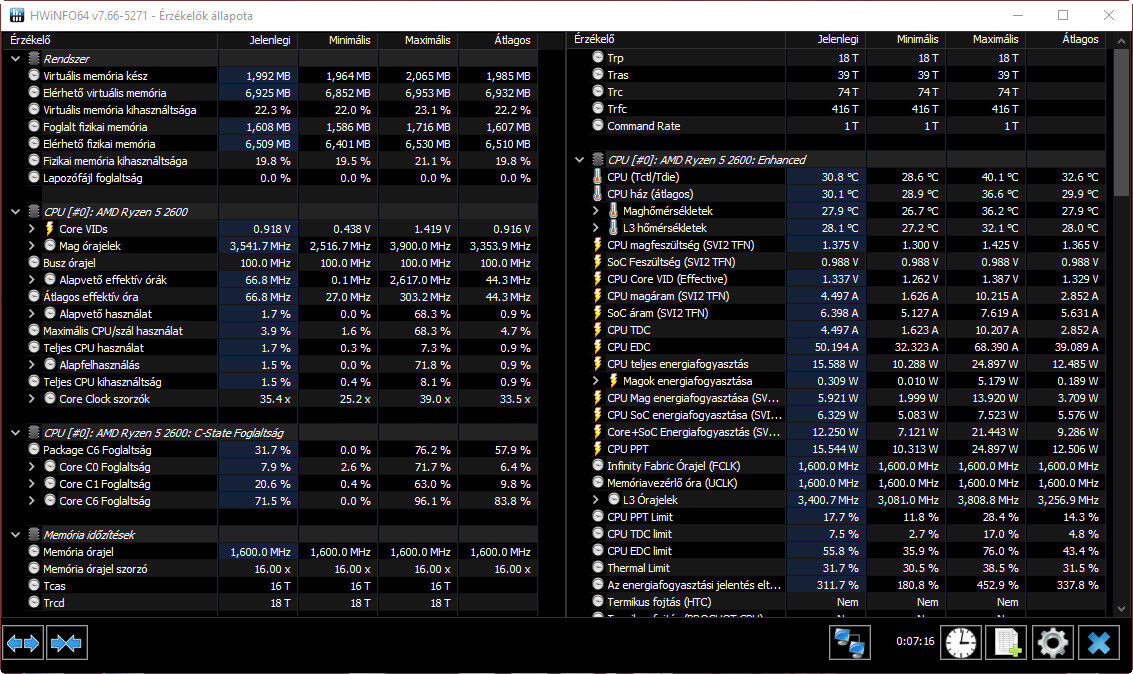Click lightning icon beside CPU TDC
This screenshot has width=1133, height=674.
598,329
